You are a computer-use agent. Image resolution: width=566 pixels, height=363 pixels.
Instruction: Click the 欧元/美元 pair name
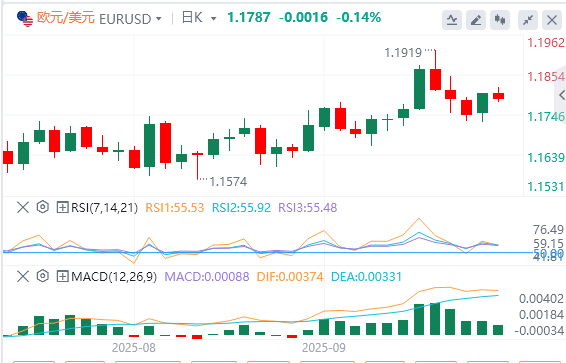pos(66,17)
